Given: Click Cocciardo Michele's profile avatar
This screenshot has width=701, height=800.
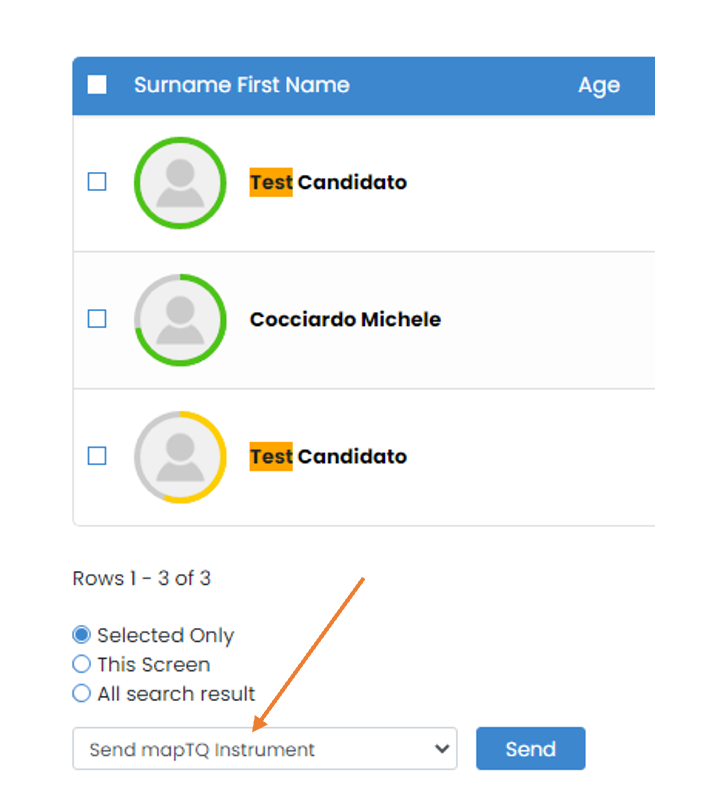Looking at the screenshot, I should (180, 319).
